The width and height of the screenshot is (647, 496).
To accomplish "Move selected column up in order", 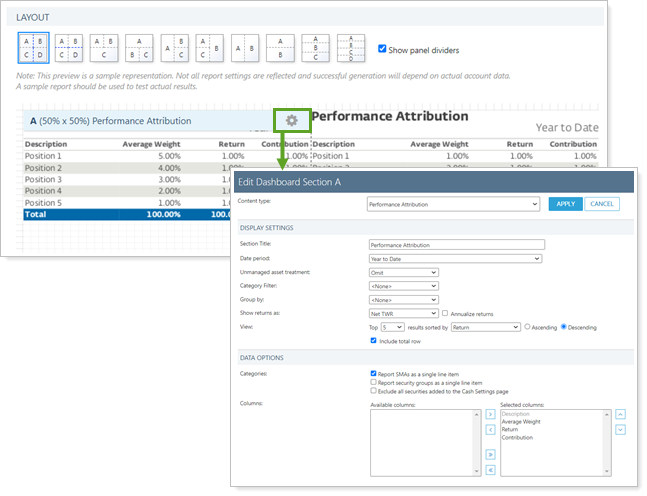I will [621, 413].
